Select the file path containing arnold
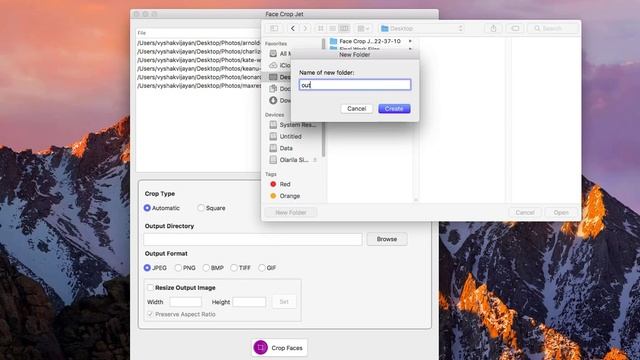The width and height of the screenshot is (640, 360). point(199,43)
